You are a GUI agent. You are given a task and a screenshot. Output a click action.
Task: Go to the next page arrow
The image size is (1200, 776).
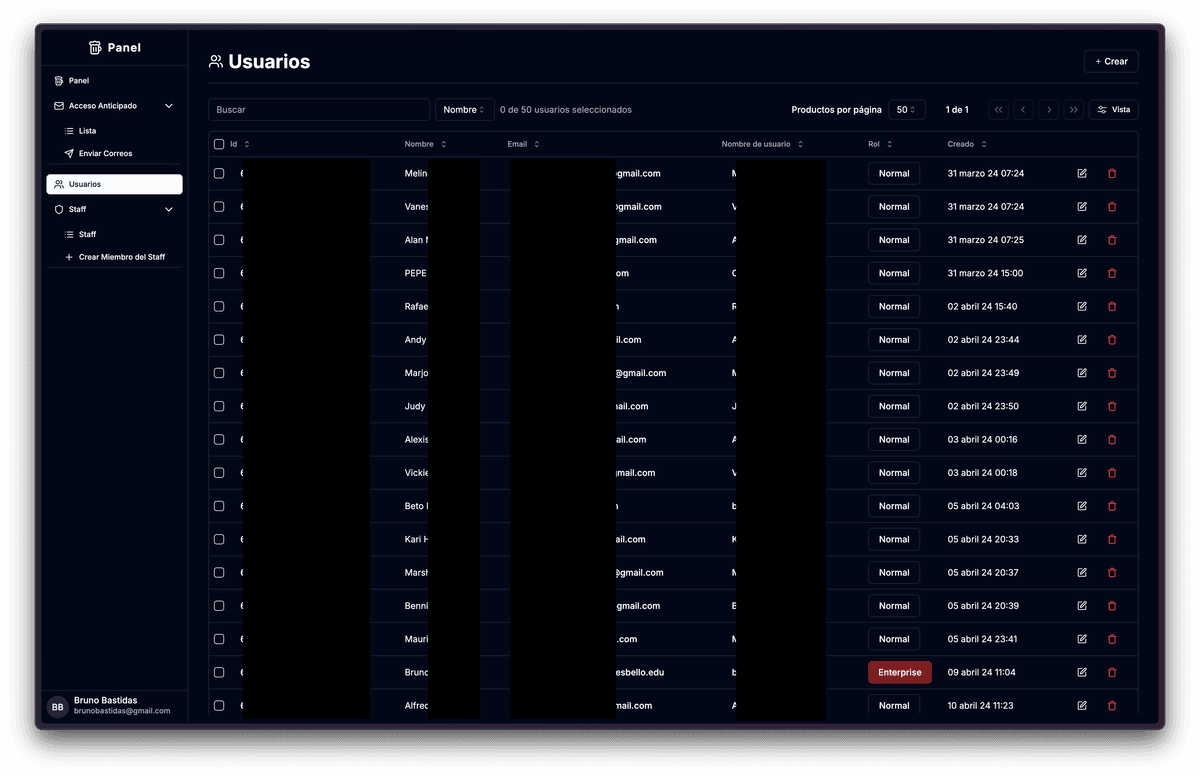point(1048,110)
